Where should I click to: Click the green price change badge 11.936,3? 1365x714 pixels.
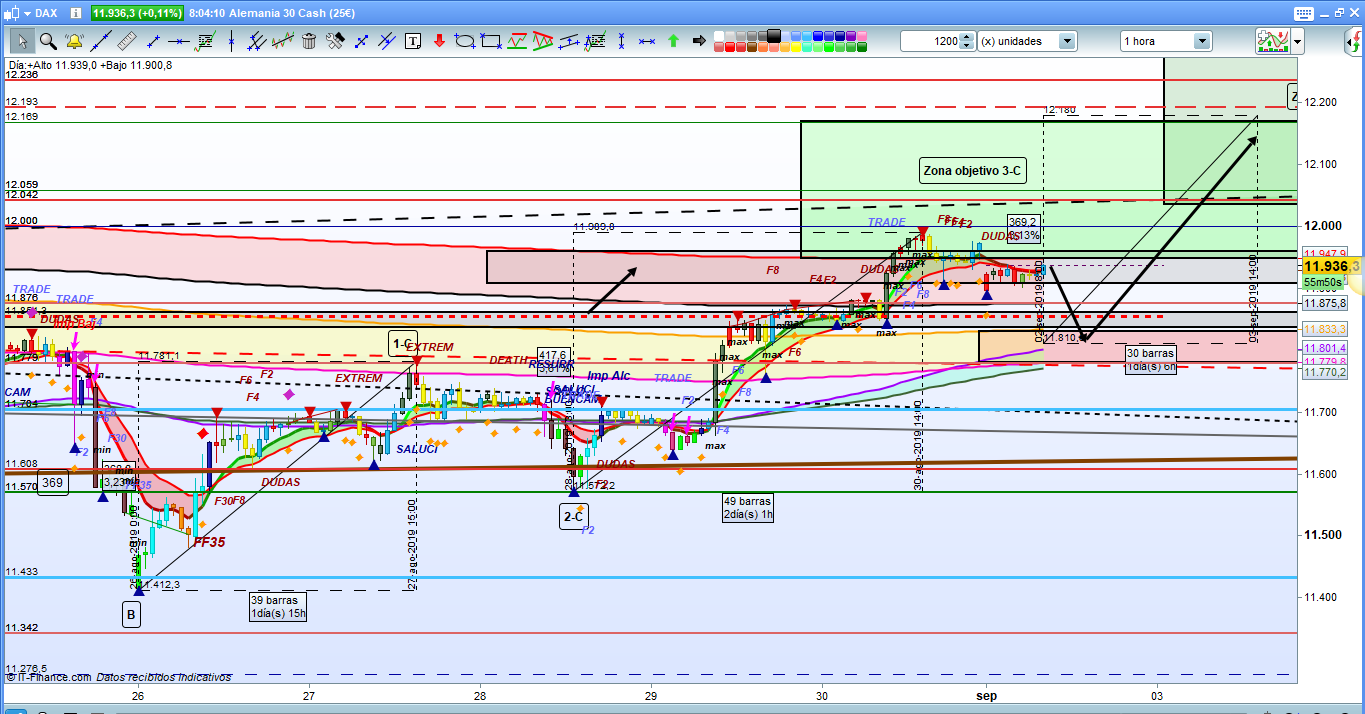pyautogui.click(x=137, y=13)
